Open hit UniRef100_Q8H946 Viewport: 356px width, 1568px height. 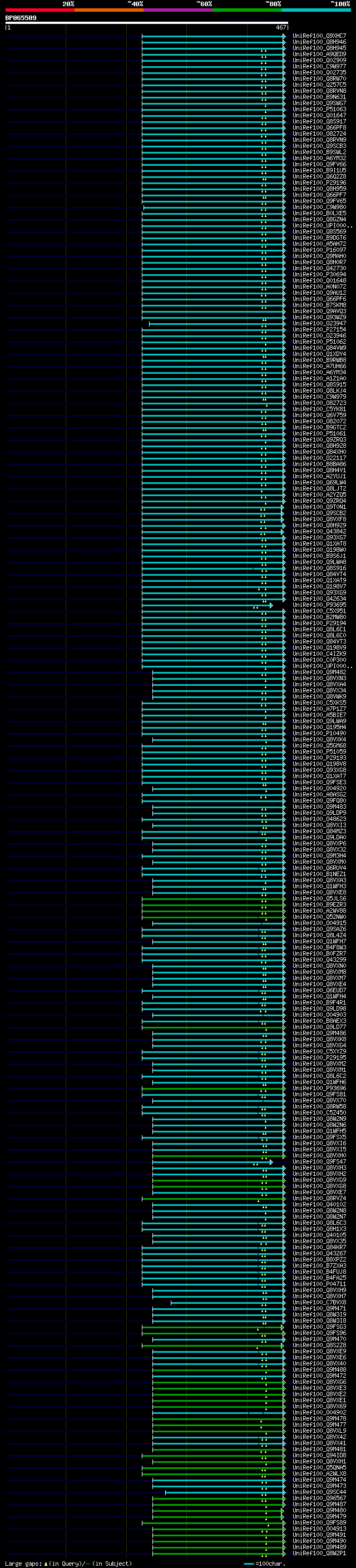pos(319,42)
